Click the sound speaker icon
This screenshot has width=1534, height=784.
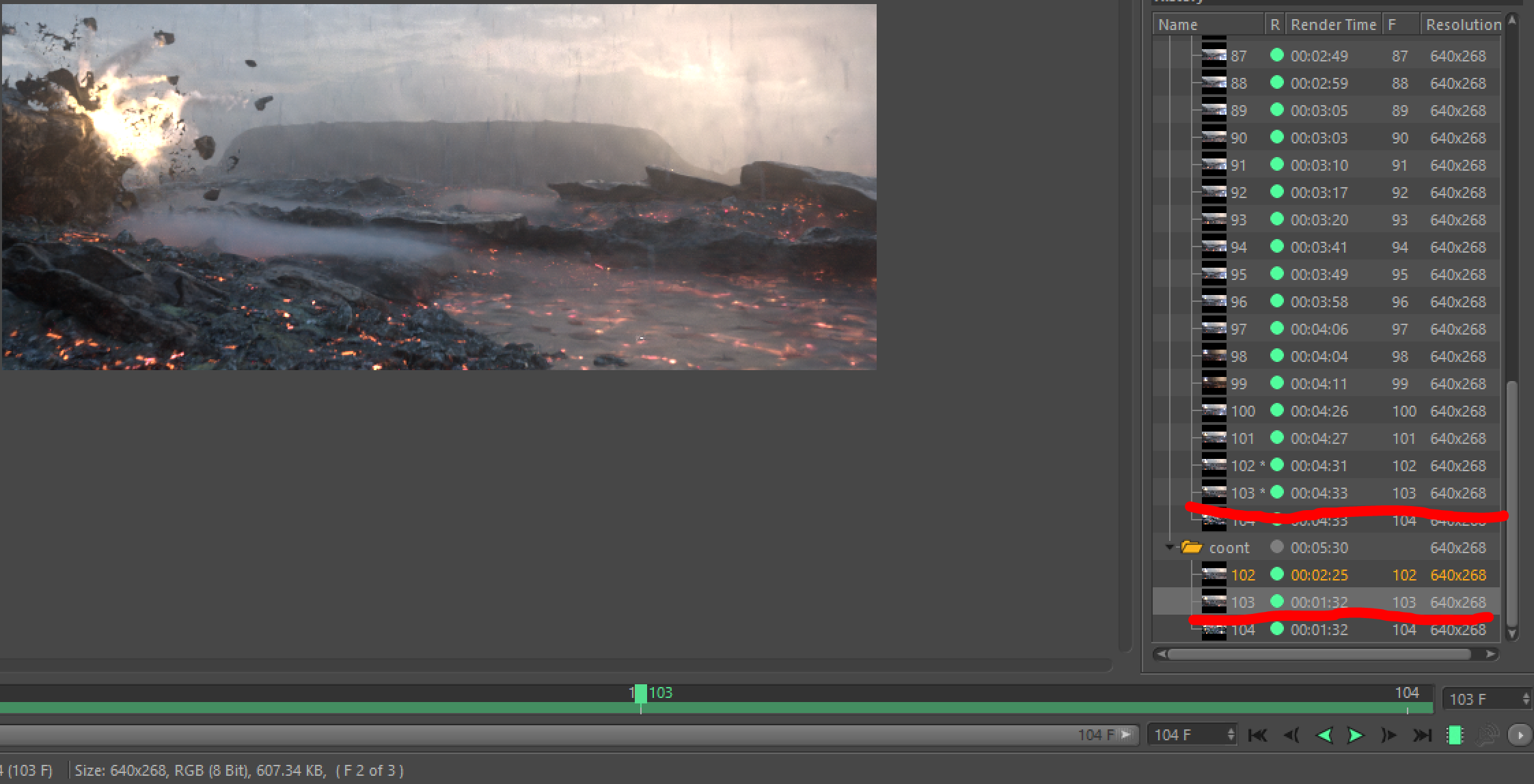point(1485,736)
